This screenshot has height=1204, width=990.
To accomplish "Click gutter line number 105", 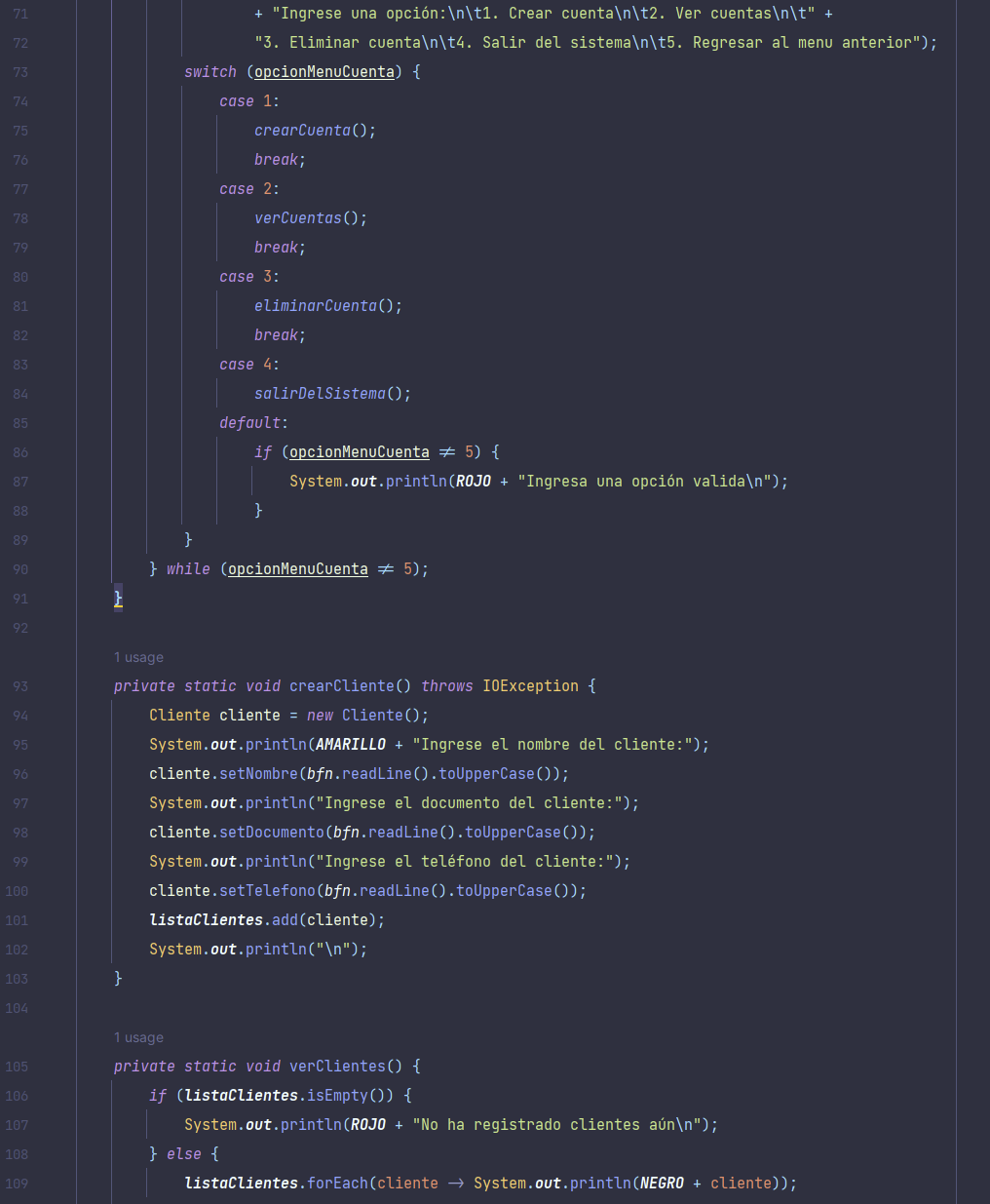I will pos(17,1067).
